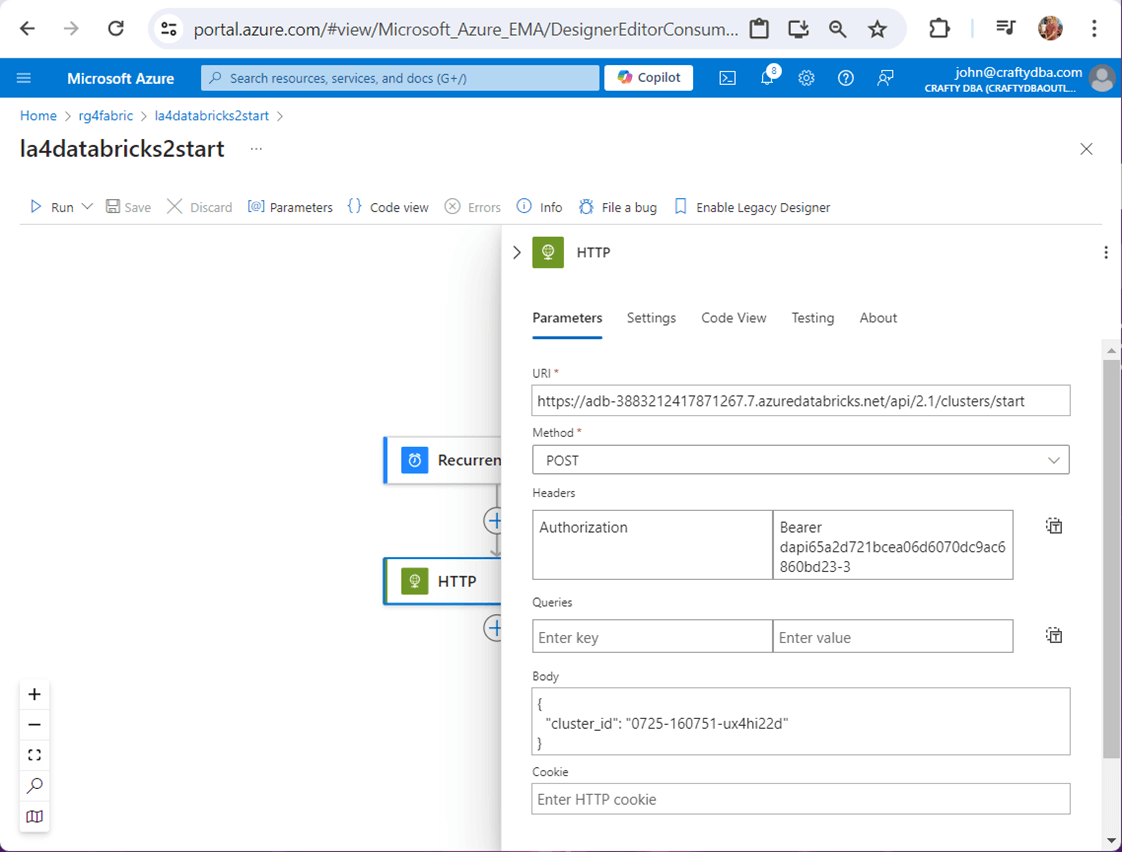The height and width of the screenshot is (852, 1122).
Task: Save the workflow
Action: [128, 207]
